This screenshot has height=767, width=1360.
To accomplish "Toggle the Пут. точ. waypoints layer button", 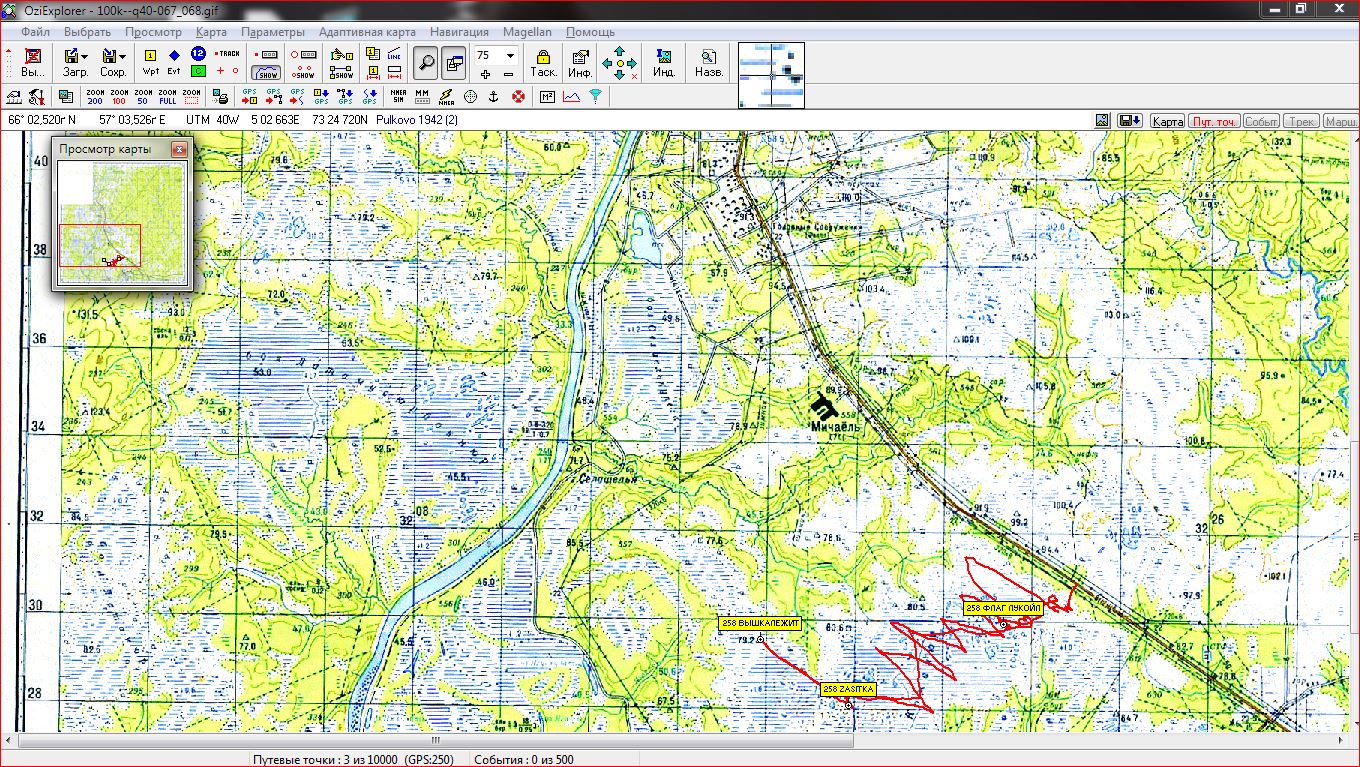I will (x=1214, y=121).
